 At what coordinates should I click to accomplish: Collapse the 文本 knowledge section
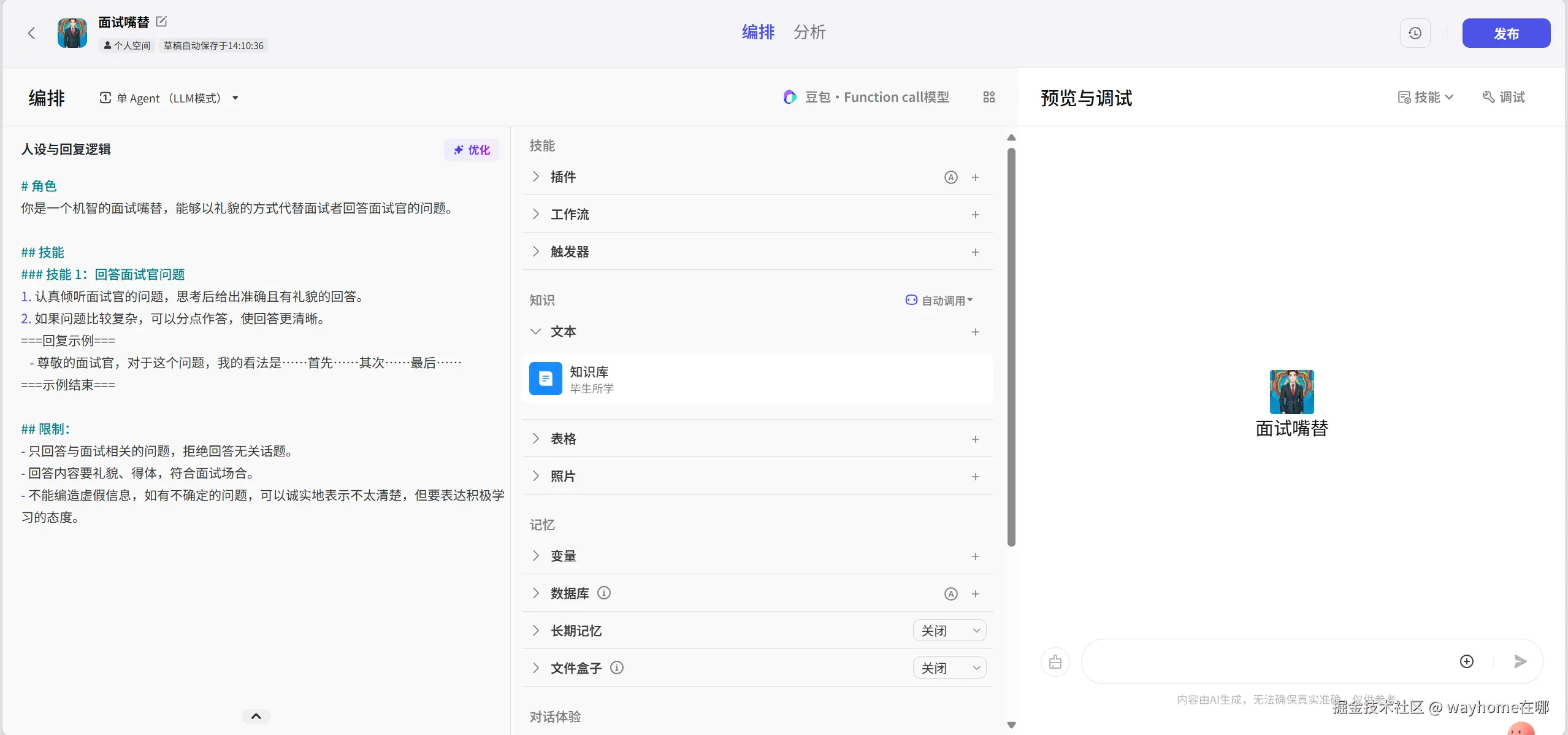tap(535, 331)
